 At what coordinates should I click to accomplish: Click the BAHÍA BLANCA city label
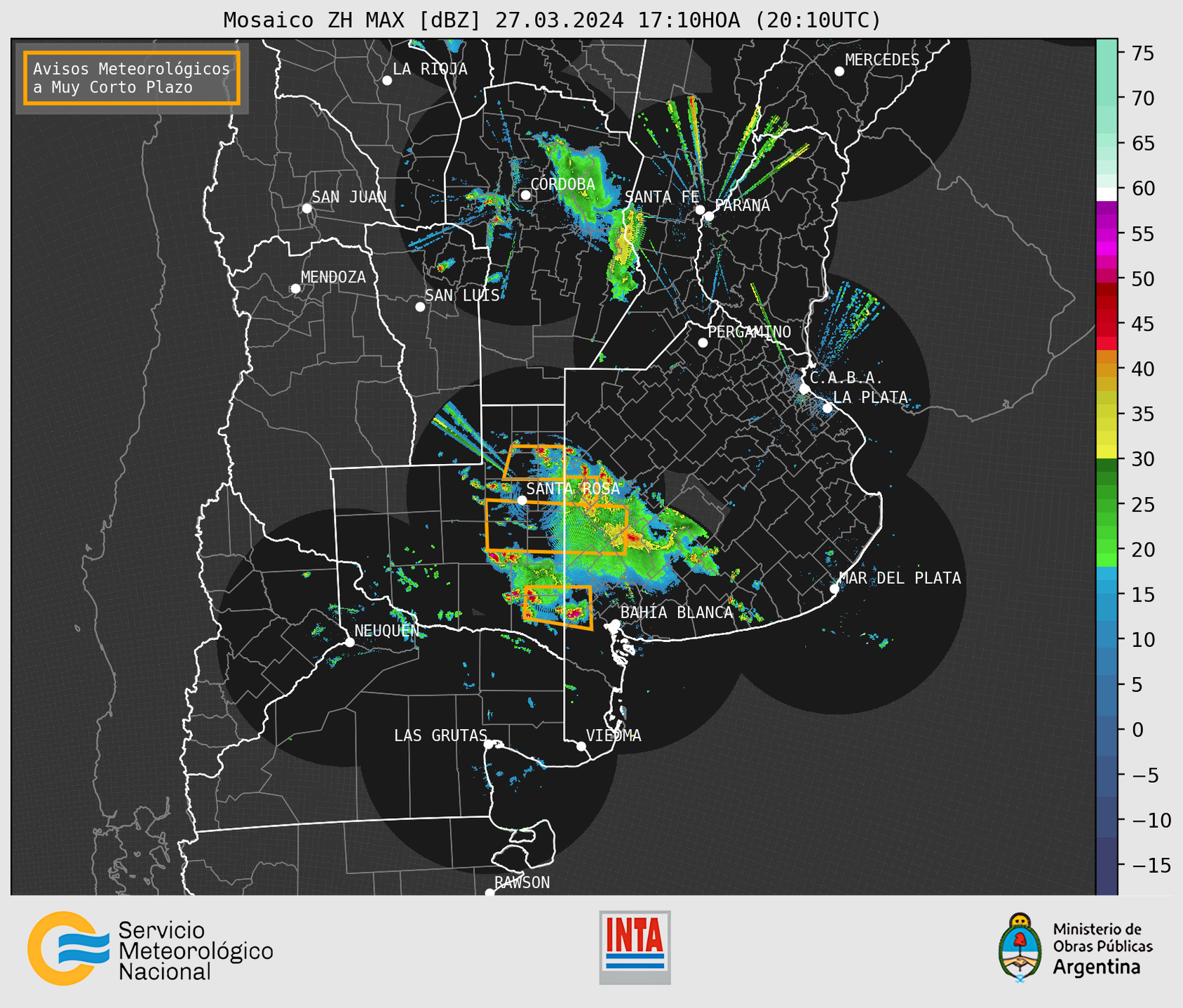click(x=677, y=613)
